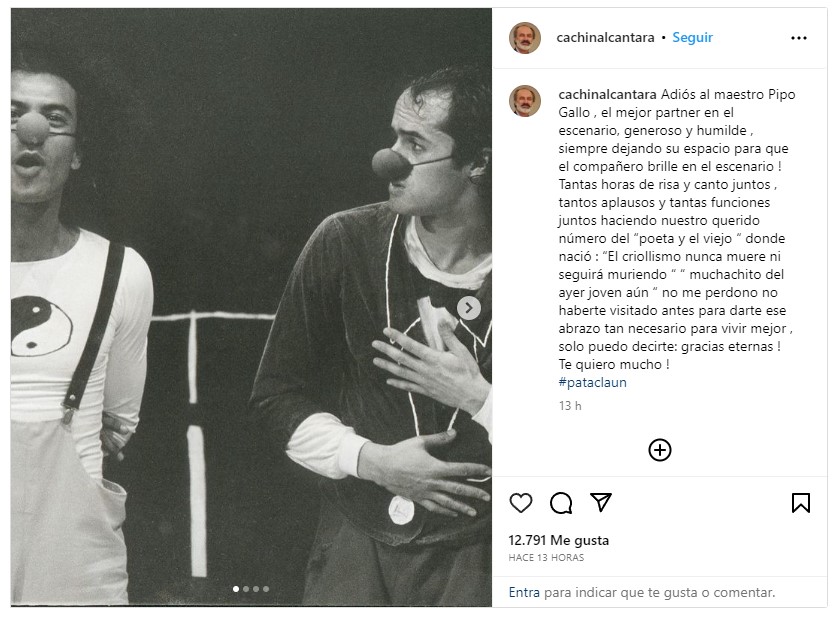Image resolution: width=836 pixels, height=620 pixels.
Task: Click the HACE 13 HORAS post date
Action: pyautogui.click(x=546, y=558)
